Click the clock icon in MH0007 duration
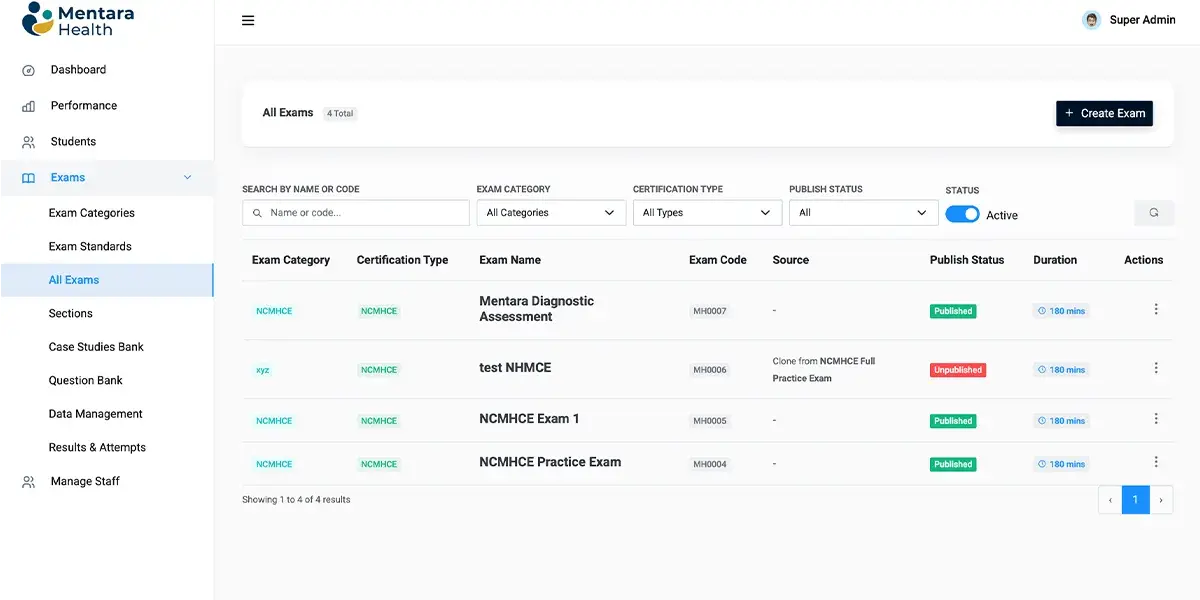 (x=1042, y=311)
